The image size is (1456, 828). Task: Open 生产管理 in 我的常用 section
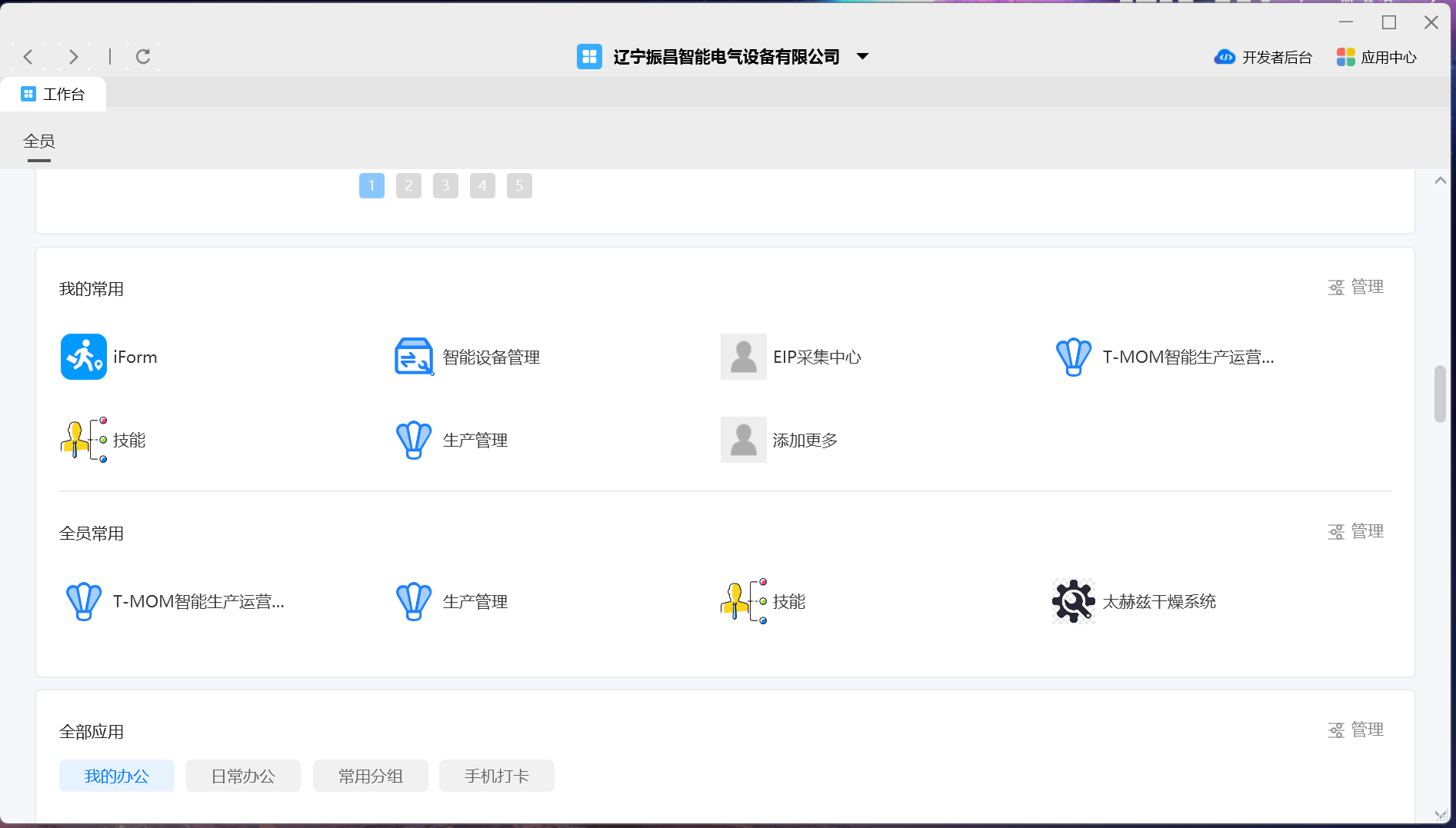414,440
